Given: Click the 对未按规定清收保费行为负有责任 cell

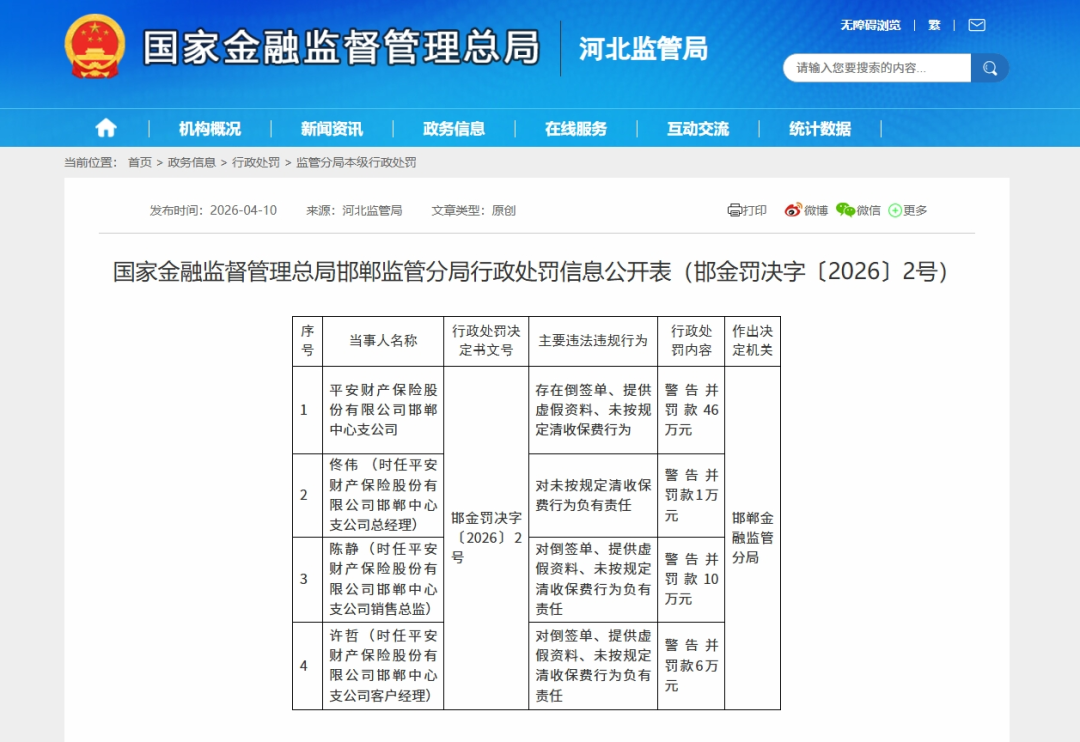Looking at the screenshot, I should click(593, 495).
